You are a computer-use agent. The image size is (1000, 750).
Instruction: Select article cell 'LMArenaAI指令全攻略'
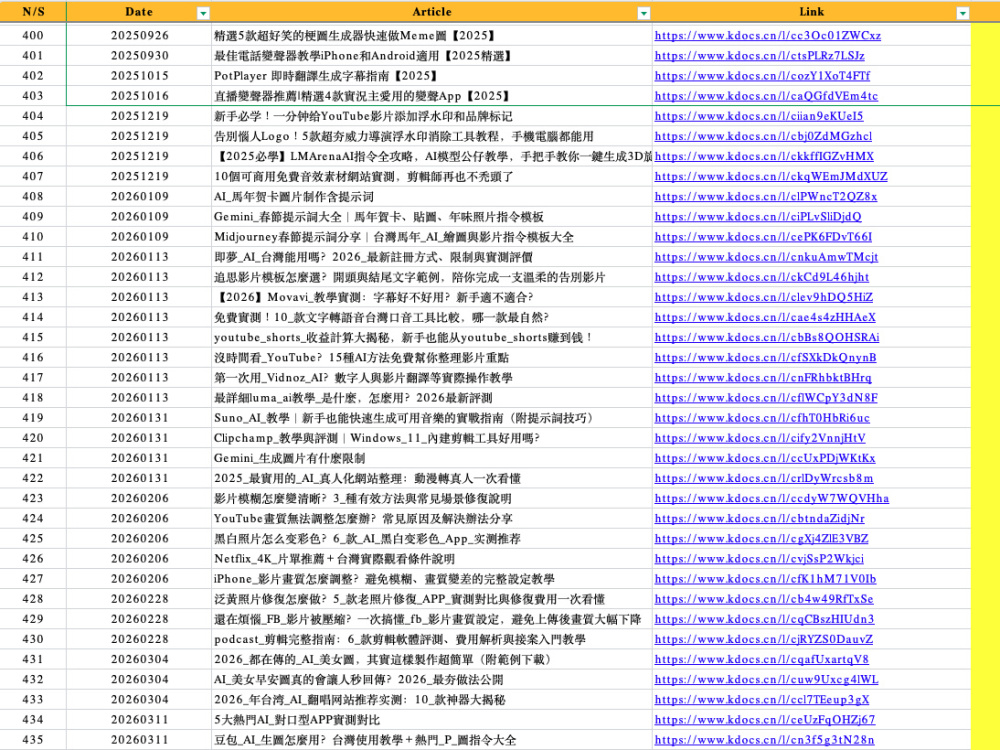432,156
